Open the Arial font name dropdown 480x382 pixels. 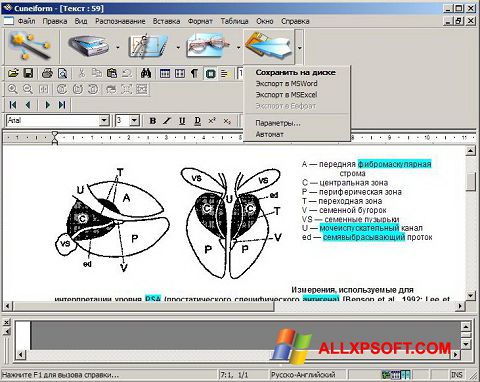[x=104, y=120]
